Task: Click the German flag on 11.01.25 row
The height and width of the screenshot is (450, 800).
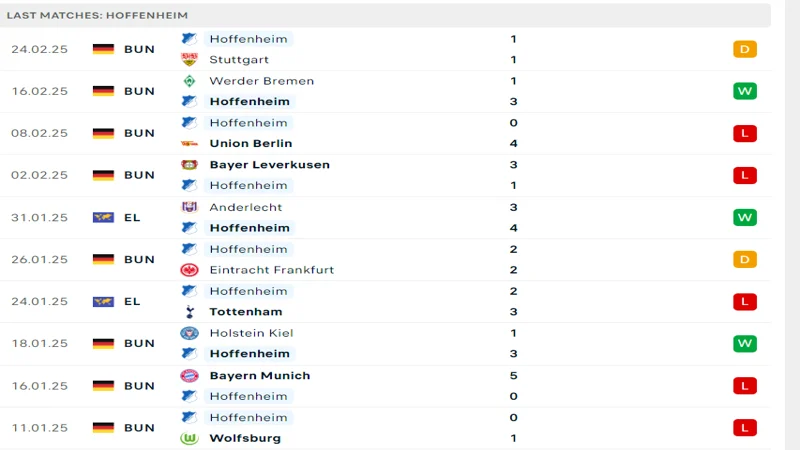Action: coord(103,428)
